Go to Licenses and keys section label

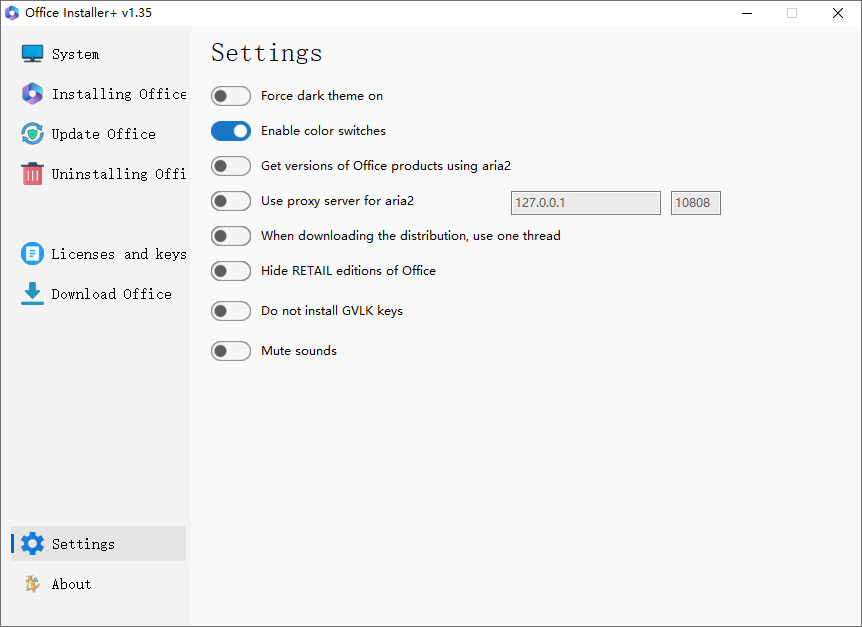(118, 254)
